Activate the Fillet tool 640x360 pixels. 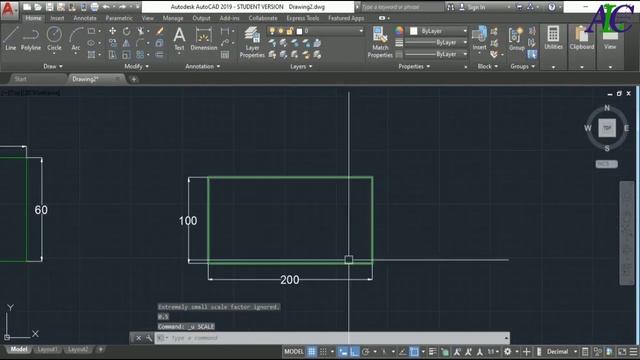(141, 43)
